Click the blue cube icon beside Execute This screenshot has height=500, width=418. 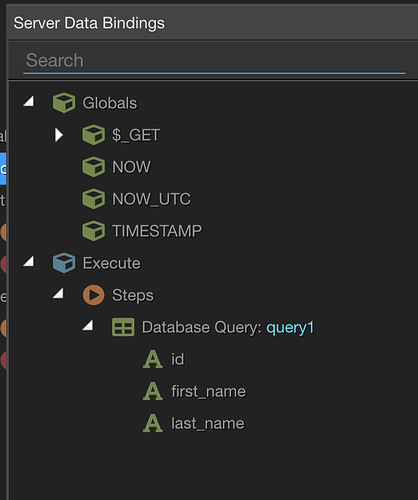(x=64, y=263)
